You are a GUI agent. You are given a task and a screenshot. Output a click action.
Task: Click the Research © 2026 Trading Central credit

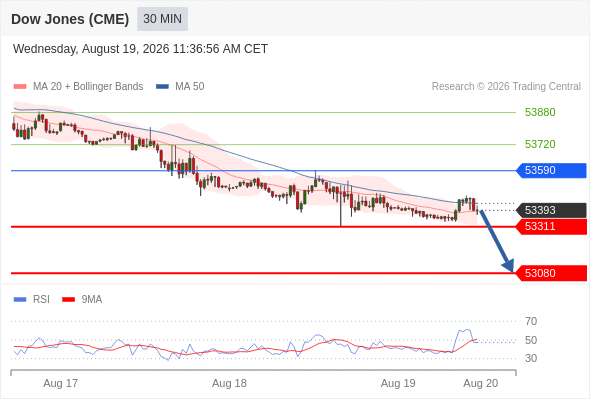(x=506, y=87)
